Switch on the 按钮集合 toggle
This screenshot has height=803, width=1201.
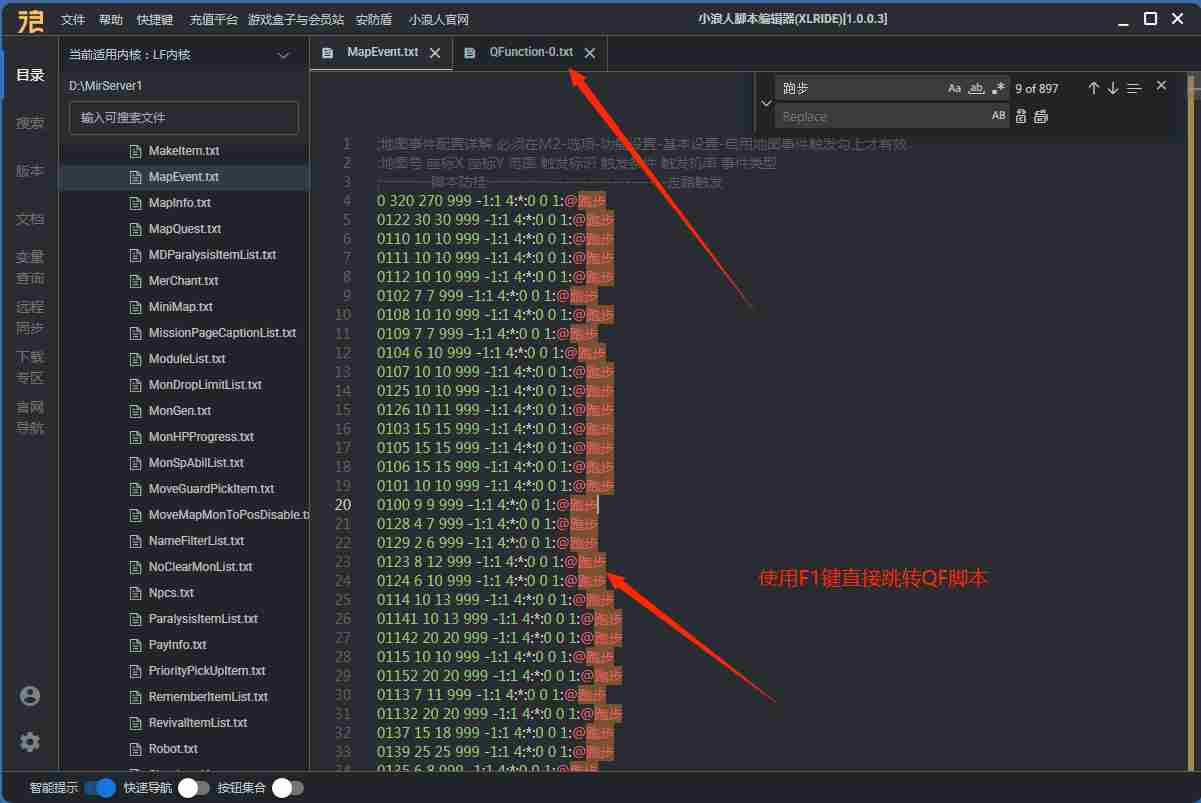point(287,788)
